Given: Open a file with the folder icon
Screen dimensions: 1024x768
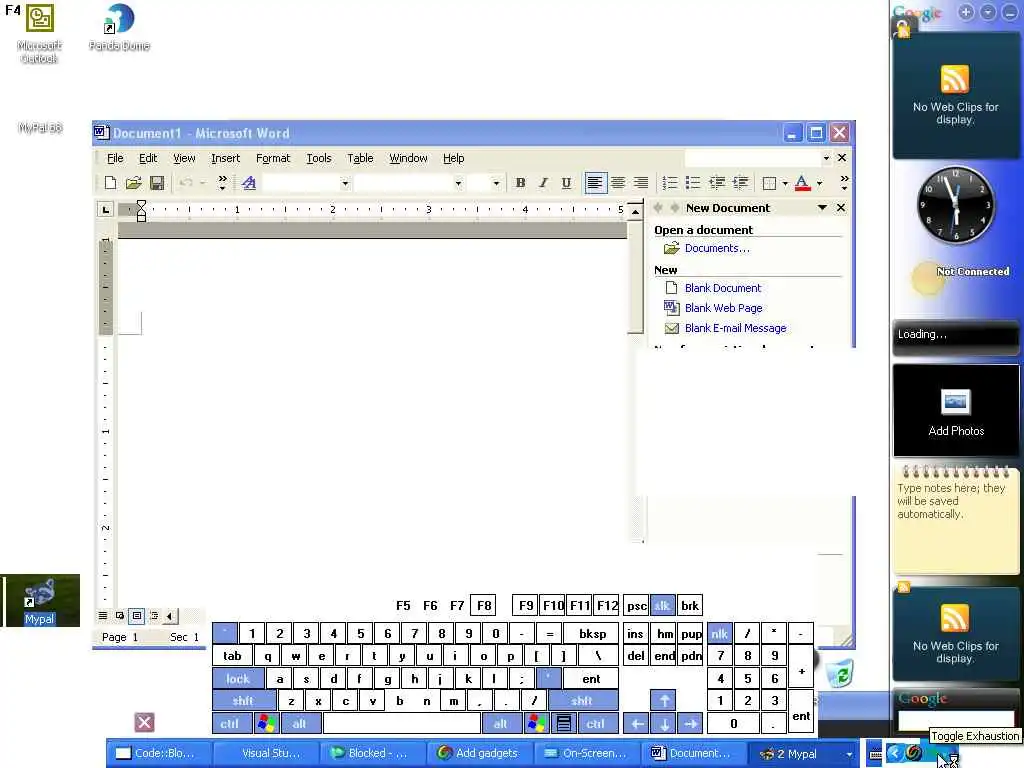Looking at the screenshot, I should [133, 183].
